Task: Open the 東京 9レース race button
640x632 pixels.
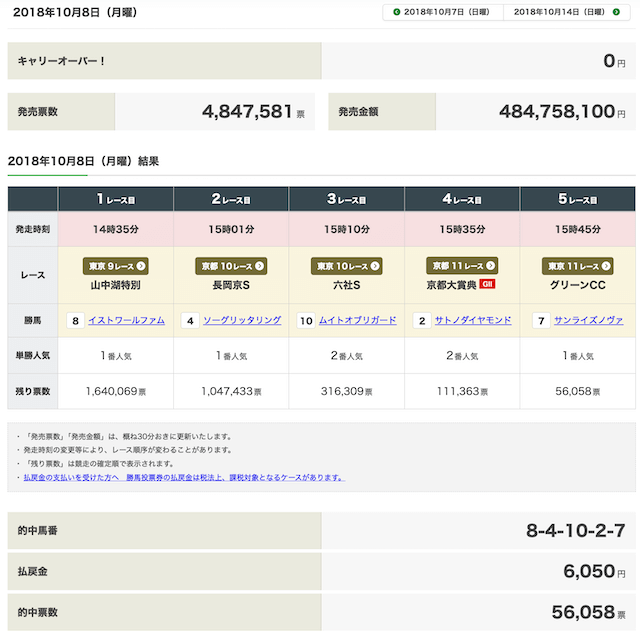Action: point(115,266)
